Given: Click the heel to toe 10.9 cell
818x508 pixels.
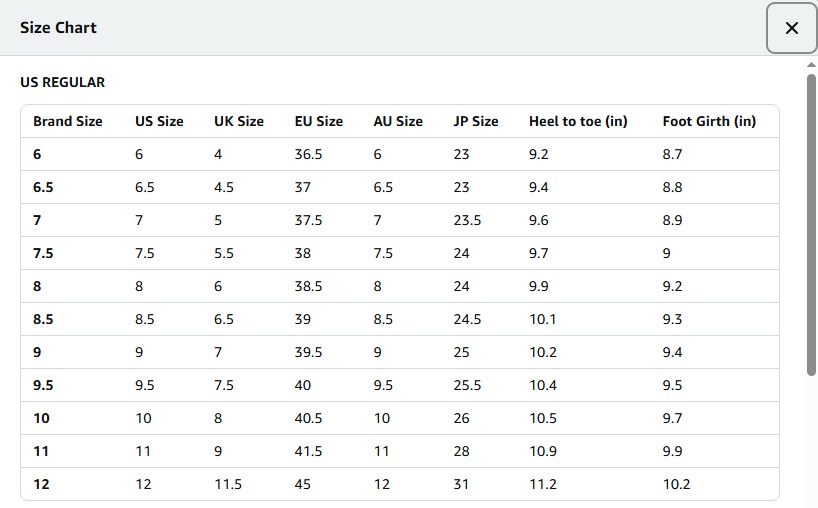Looking at the screenshot, I should click(543, 451).
